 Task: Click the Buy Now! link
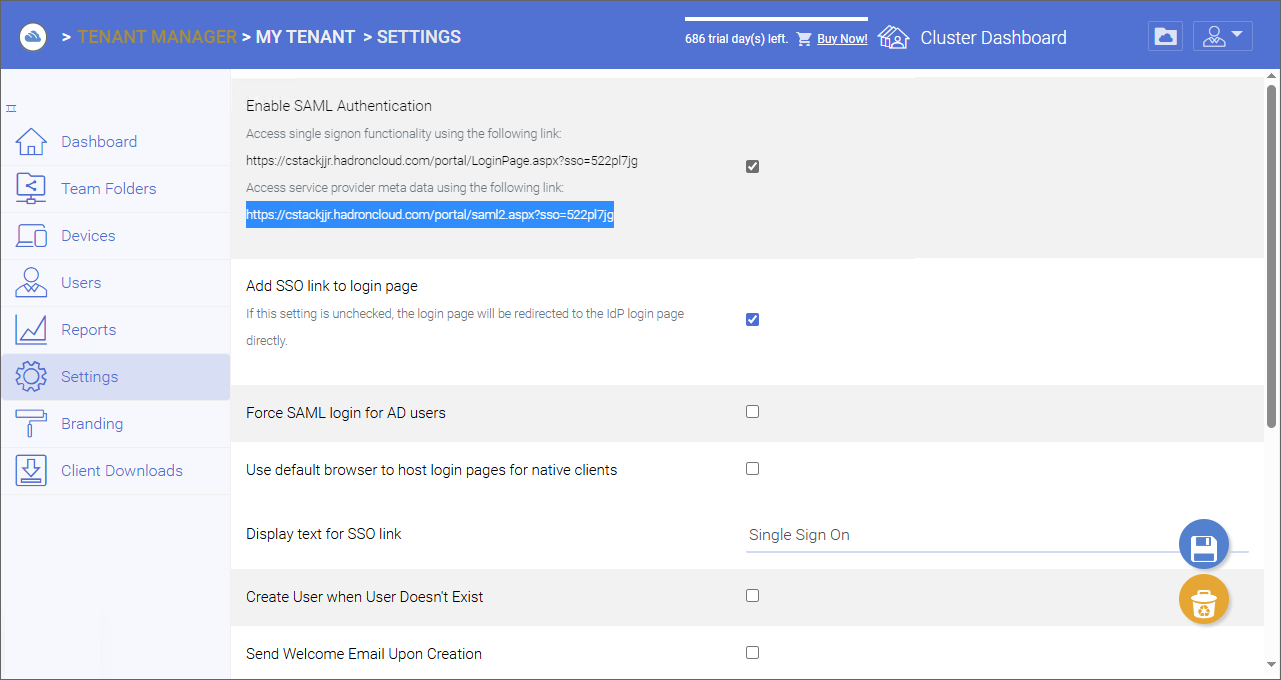click(842, 39)
